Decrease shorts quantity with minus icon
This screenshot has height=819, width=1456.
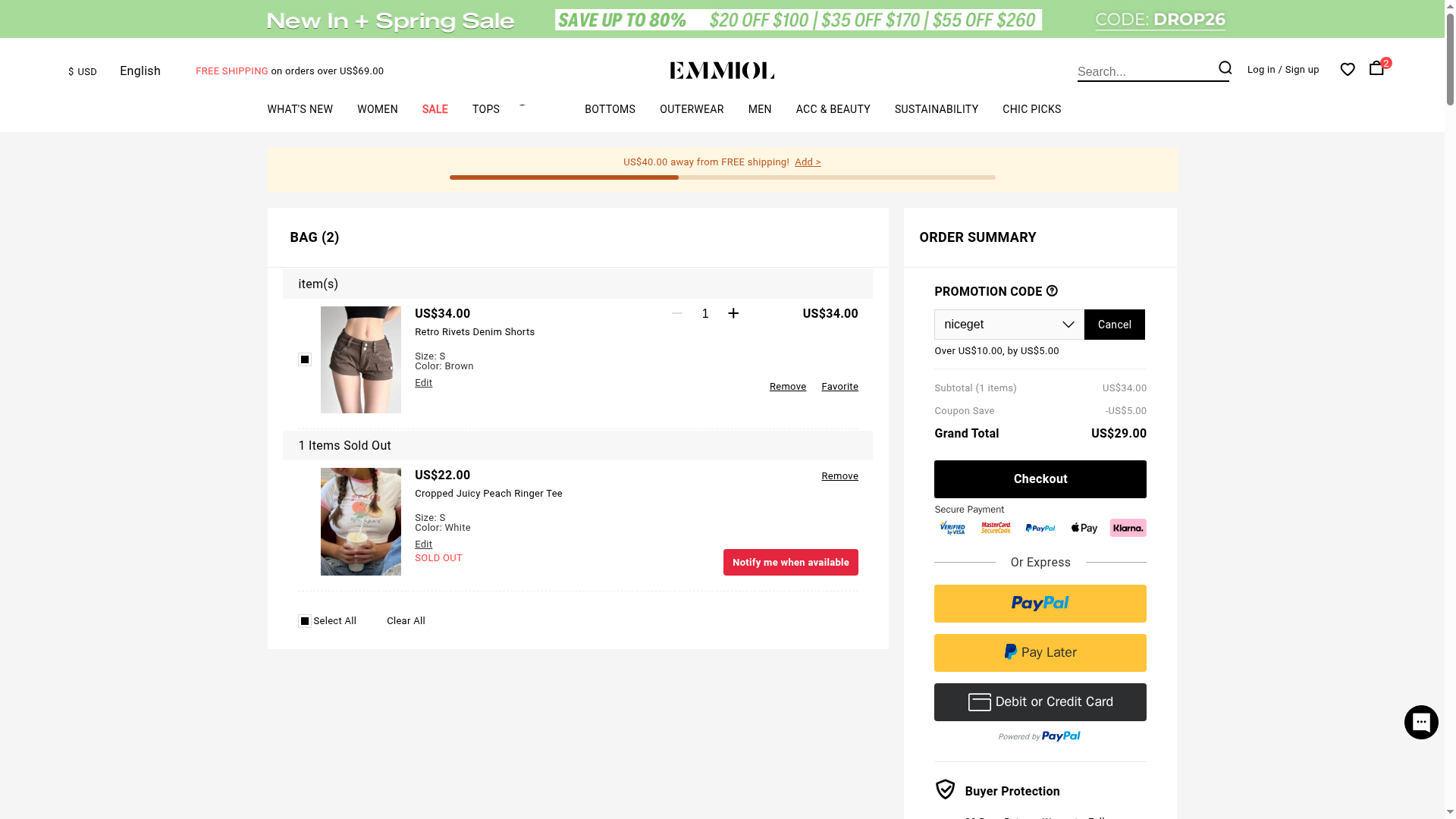pos(677,313)
